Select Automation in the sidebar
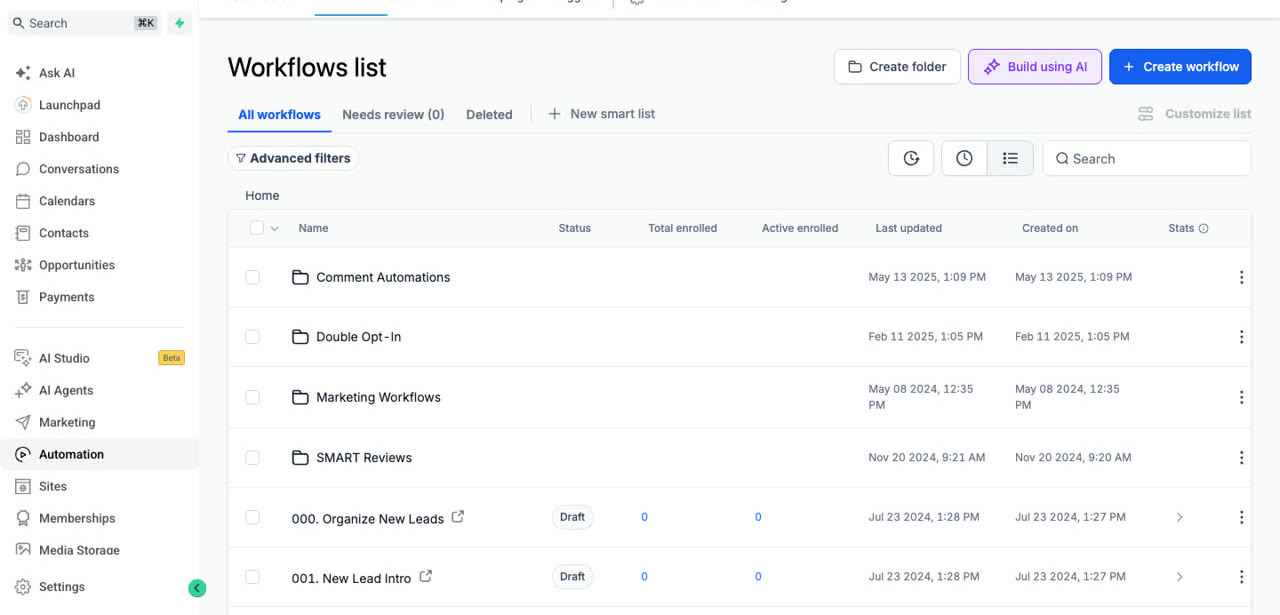This screenshot has height=615, width=1280. (x=99, y=454)
